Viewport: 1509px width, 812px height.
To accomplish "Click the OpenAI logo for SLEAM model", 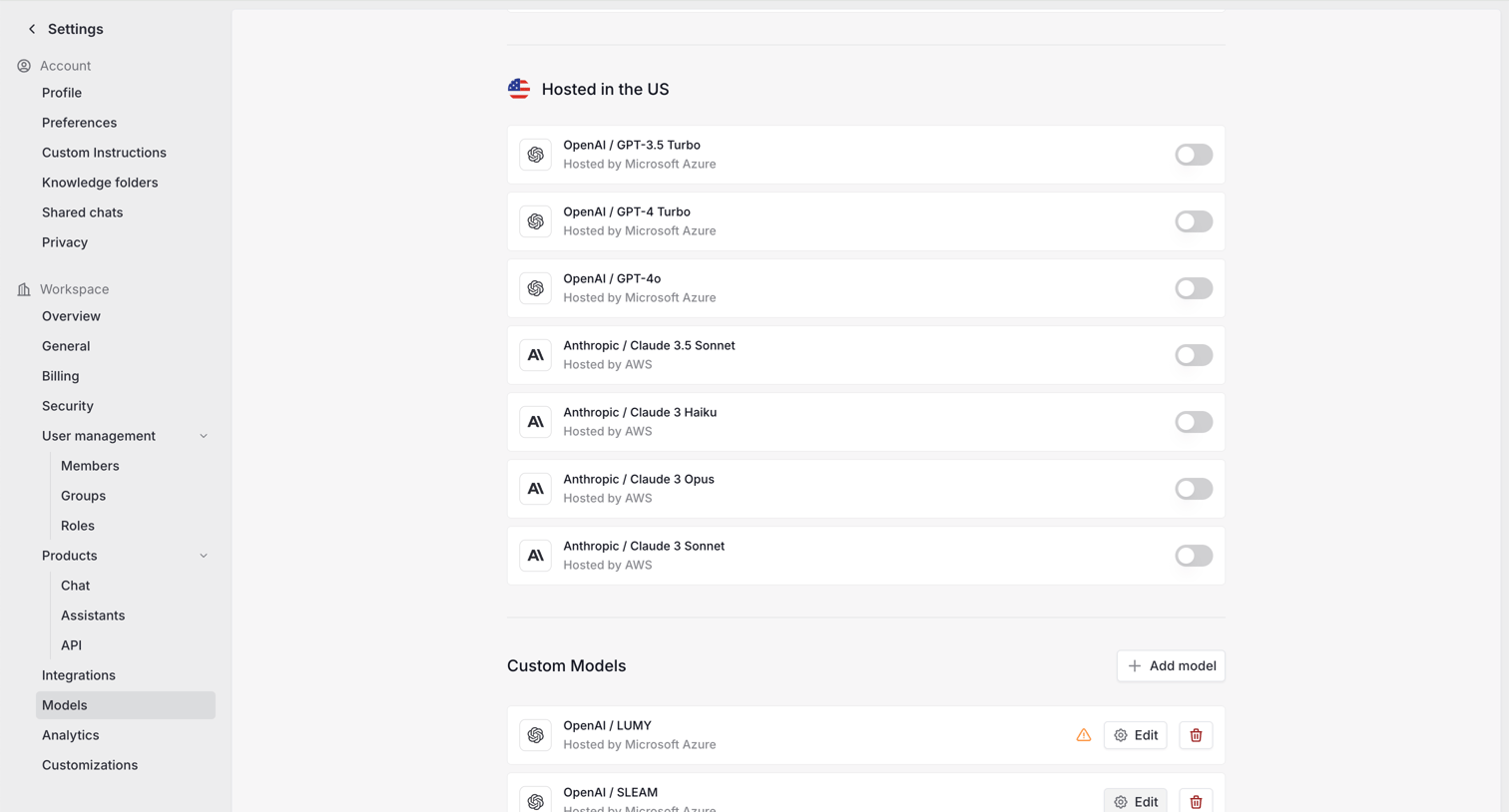I will click(x=536, y=800).
